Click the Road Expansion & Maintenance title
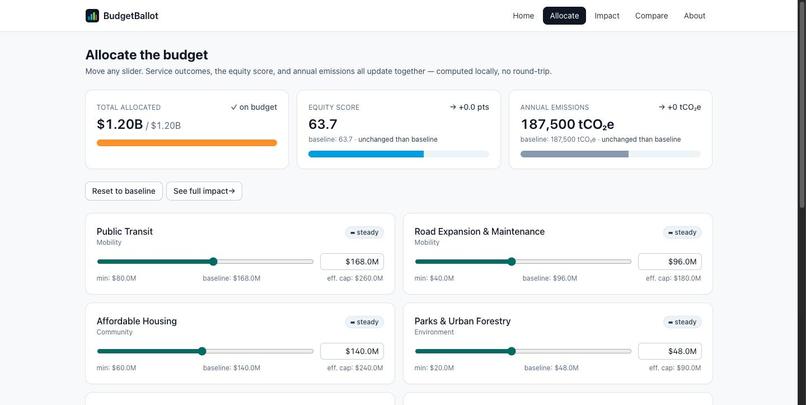Screen dimensions: 806x405 480,231
